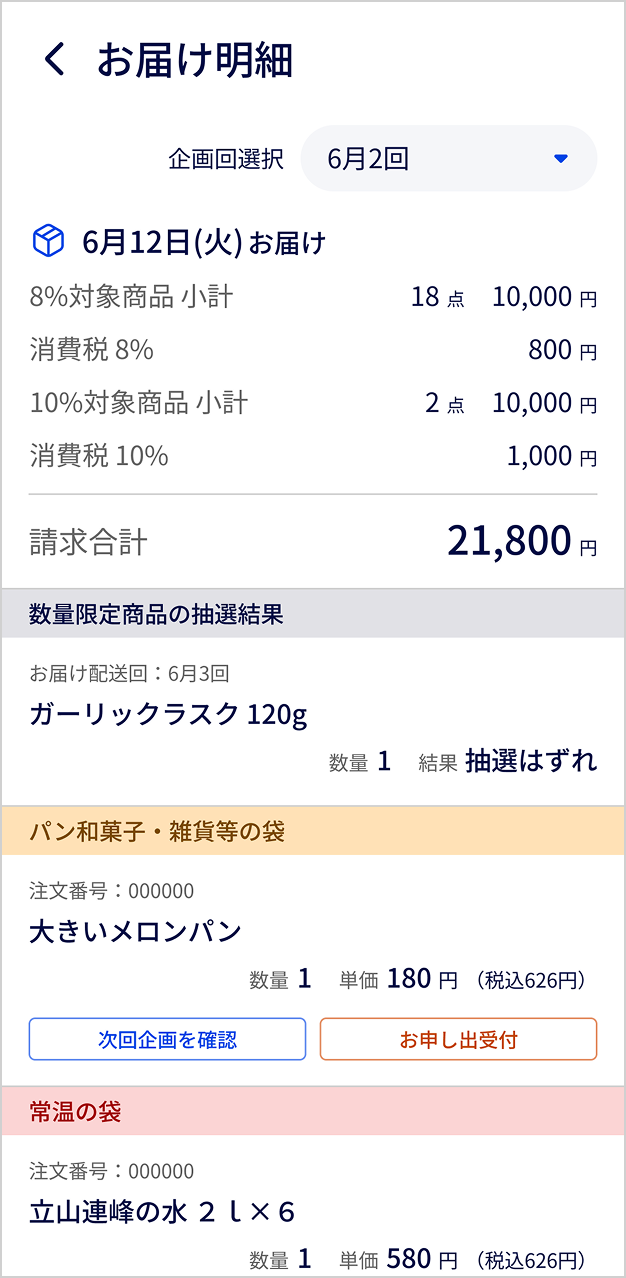The width and height of the screenshot is (626, 1278).
Task: Click the delivery box icon
Action: pos(48,241)
